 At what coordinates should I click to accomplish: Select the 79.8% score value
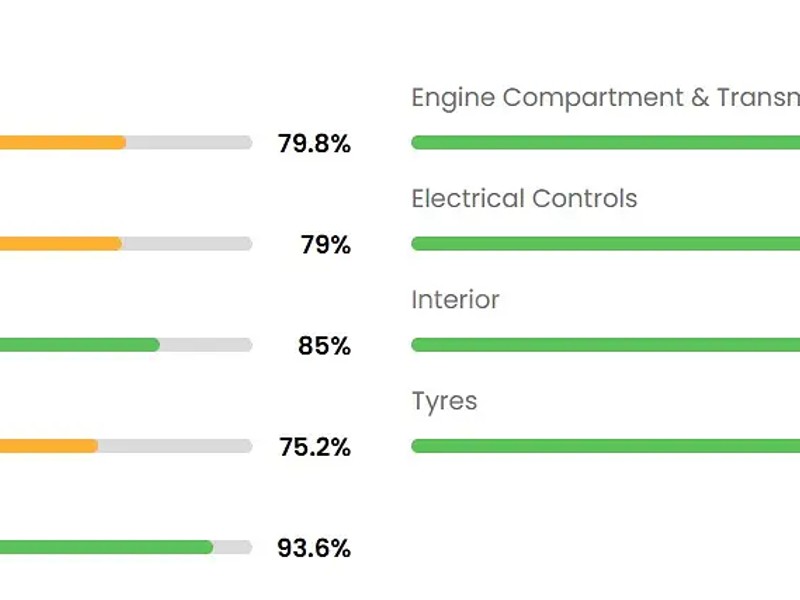314,144
